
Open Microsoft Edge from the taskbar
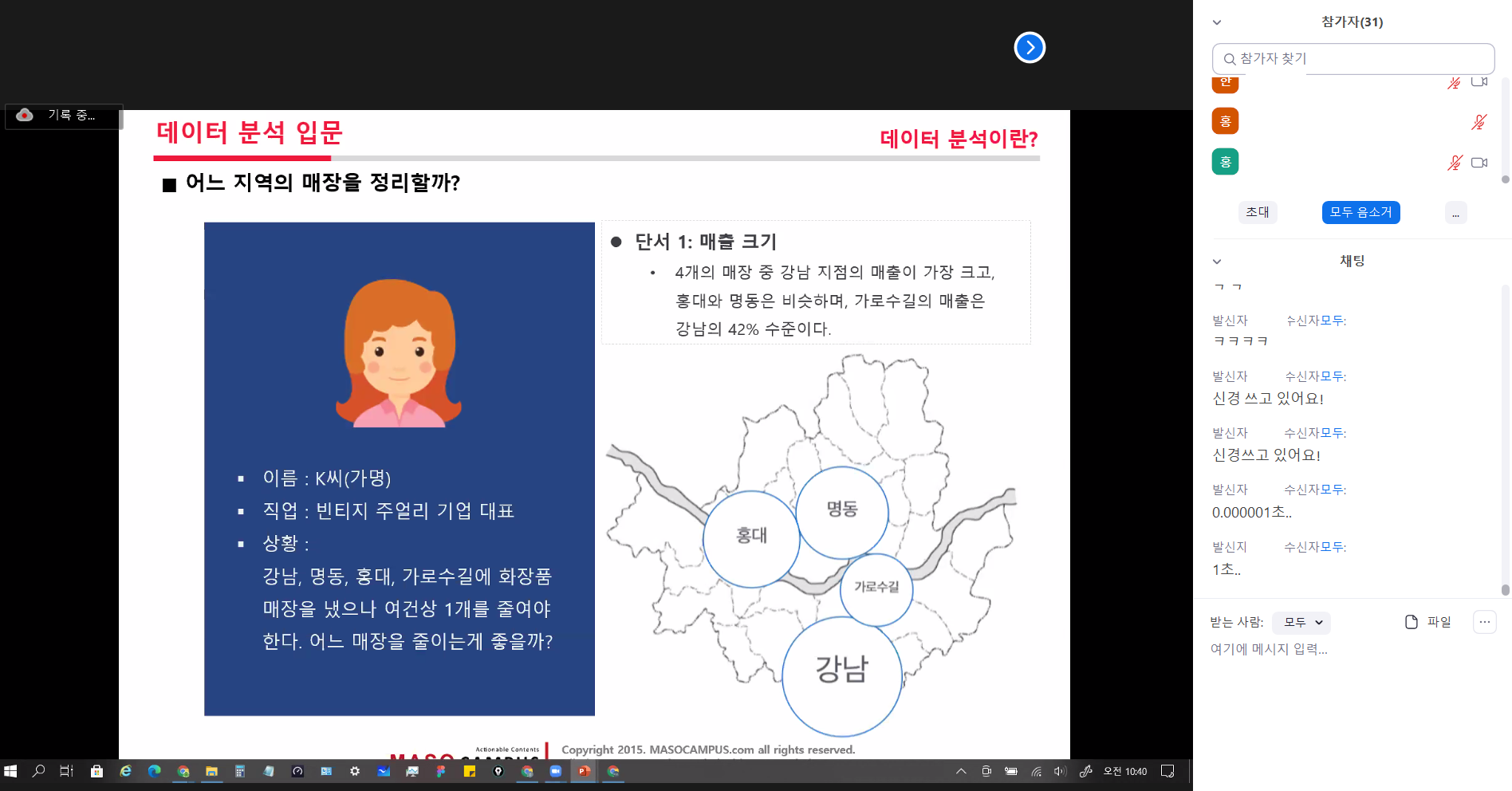point(154,771)
